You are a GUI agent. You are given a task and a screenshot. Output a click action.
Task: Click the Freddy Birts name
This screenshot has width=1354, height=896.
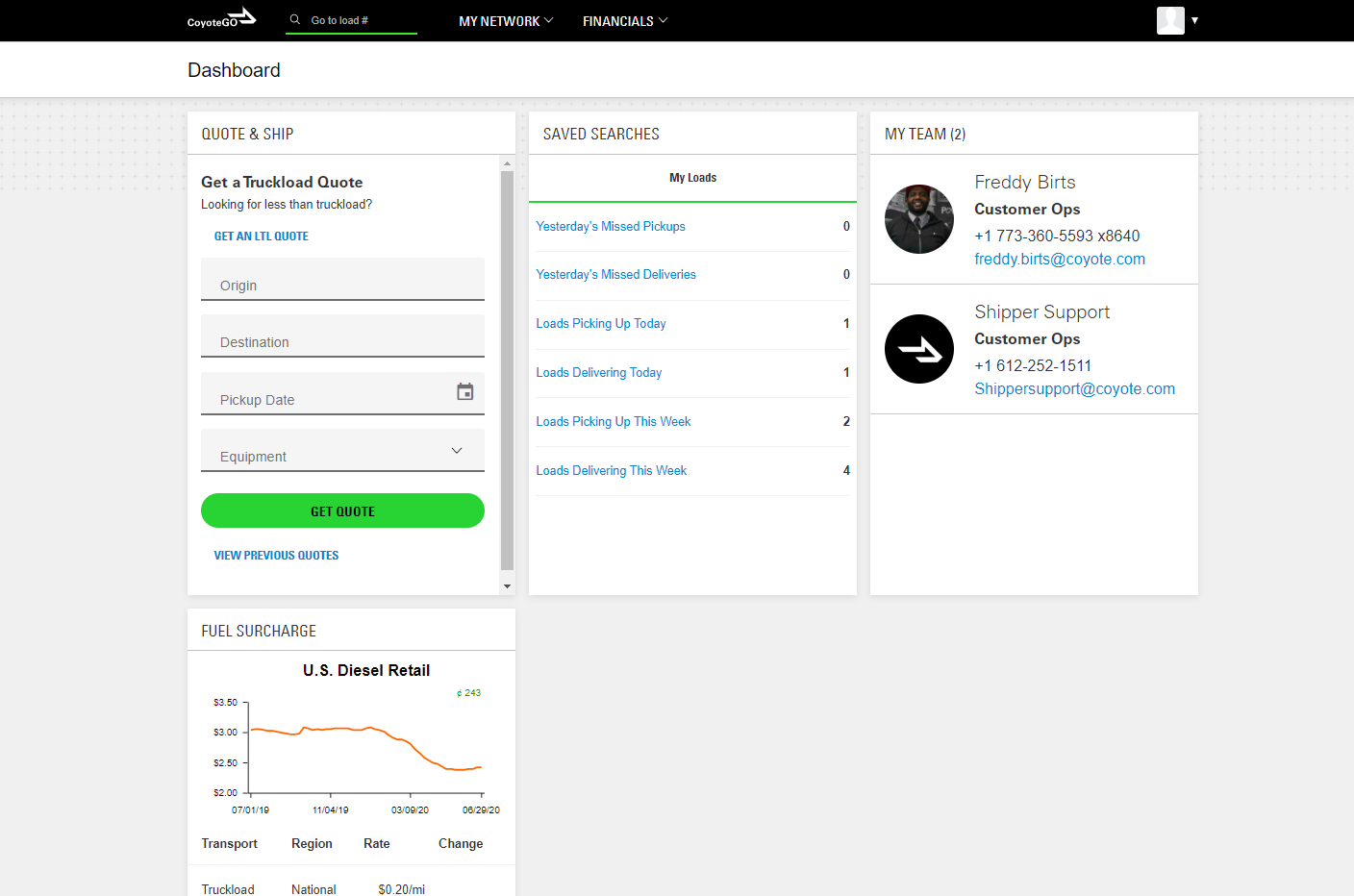1025,183
